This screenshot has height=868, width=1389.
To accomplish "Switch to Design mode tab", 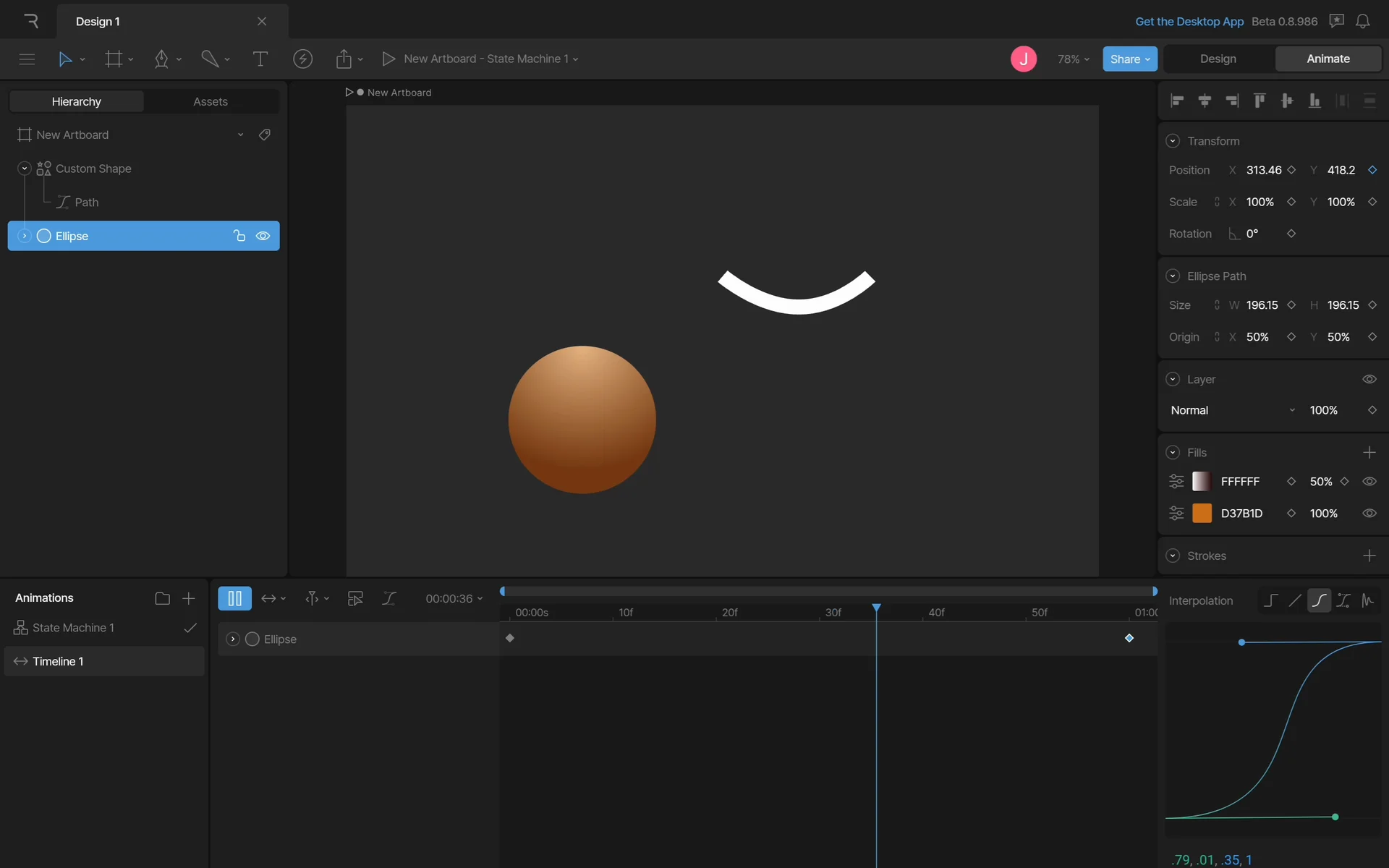I will (1218, 59).
